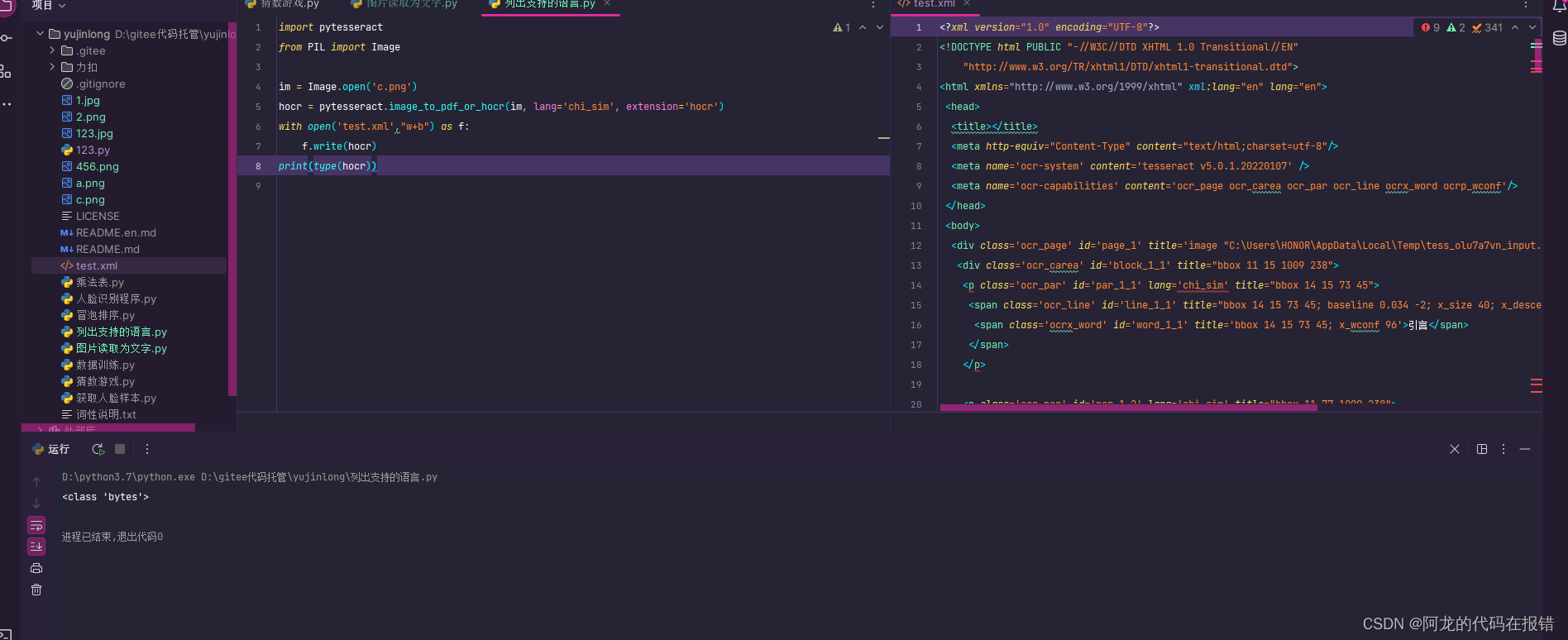
Task: Expand the 力扣 folder
Action: pyautogui.click(x=52, y=67)
